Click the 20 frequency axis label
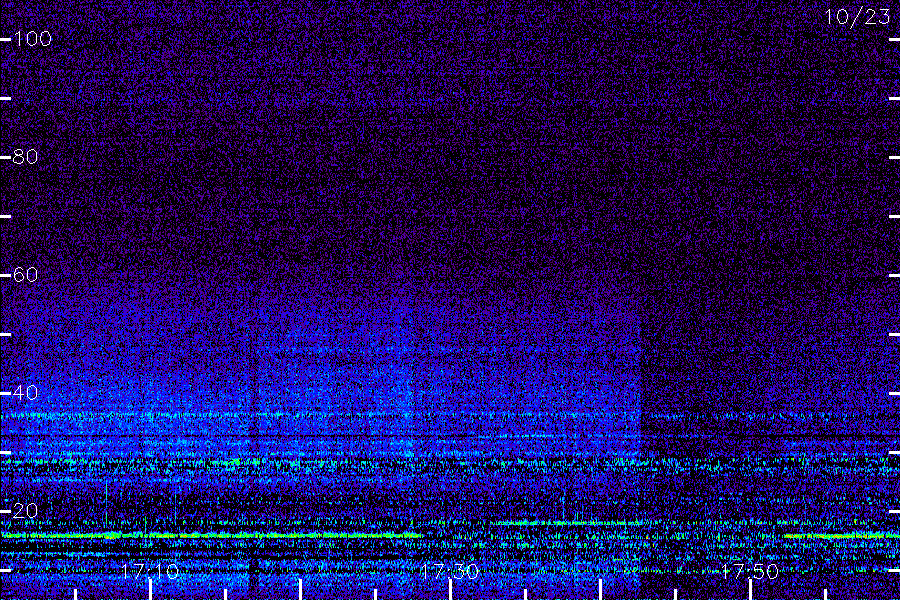This screenshot has height=600, width=900. 26,511
